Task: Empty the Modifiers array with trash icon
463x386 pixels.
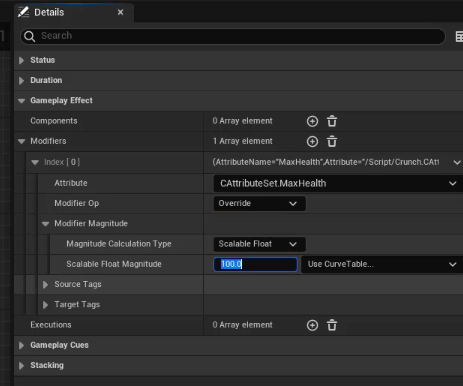Action: pos(332,142)
